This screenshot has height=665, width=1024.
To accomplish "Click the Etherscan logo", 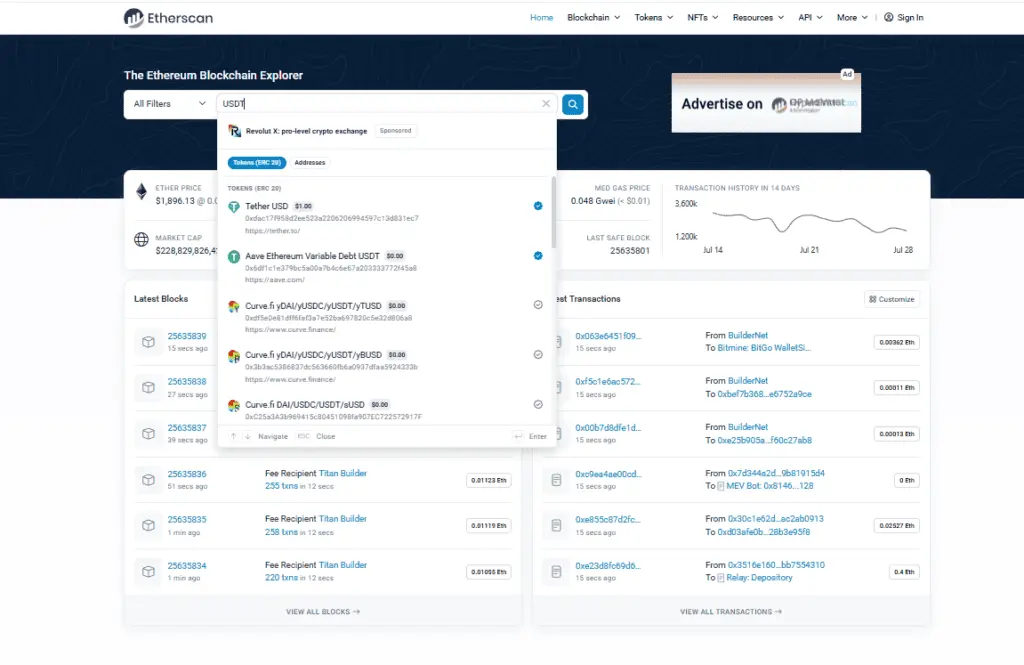I will (168, 18).
